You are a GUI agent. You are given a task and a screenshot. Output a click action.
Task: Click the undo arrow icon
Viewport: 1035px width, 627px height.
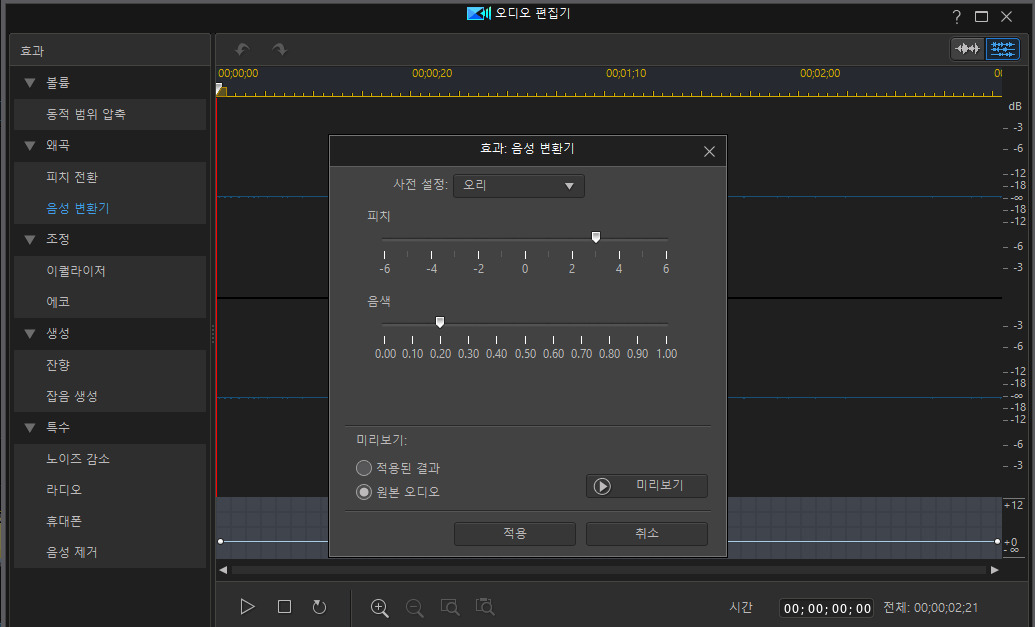242,50
